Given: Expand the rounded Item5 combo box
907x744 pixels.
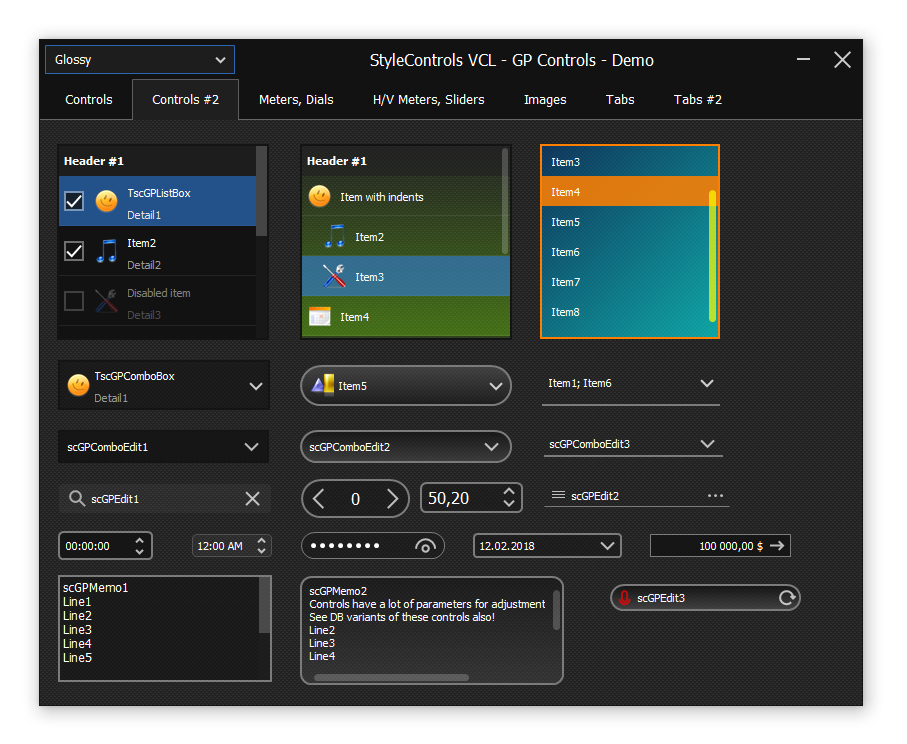Looking at the screenshot, I should pos(496,386).
